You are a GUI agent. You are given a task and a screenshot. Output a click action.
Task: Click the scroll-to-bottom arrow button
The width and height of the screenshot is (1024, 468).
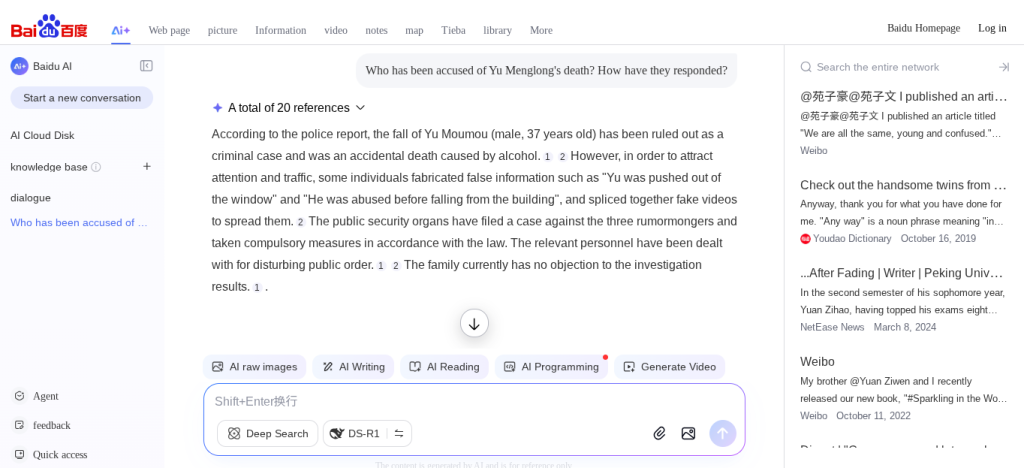(x=474, y=323)
